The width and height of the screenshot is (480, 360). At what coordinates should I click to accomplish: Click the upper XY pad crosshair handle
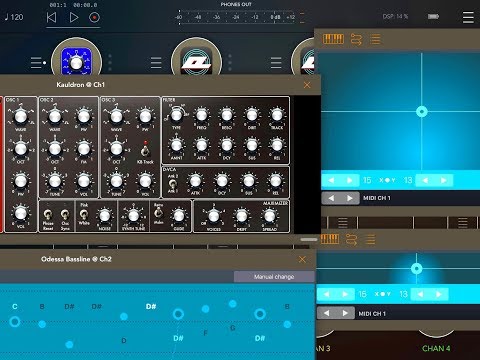[422, 111]
